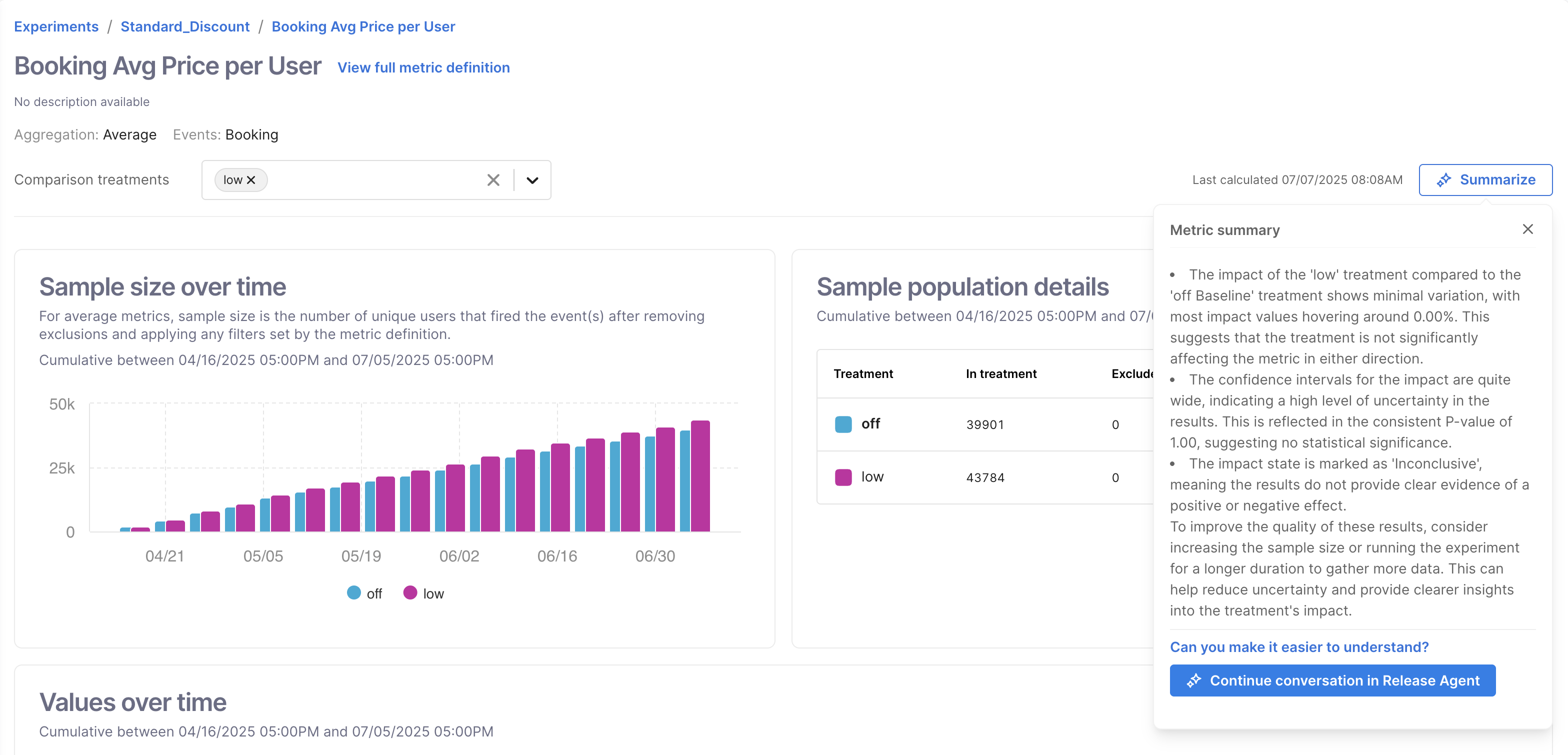Viewport: 1568px width, 755px height.
Task: Navigate to Standard_Discount breadcrumb
Action: point(185,27)
